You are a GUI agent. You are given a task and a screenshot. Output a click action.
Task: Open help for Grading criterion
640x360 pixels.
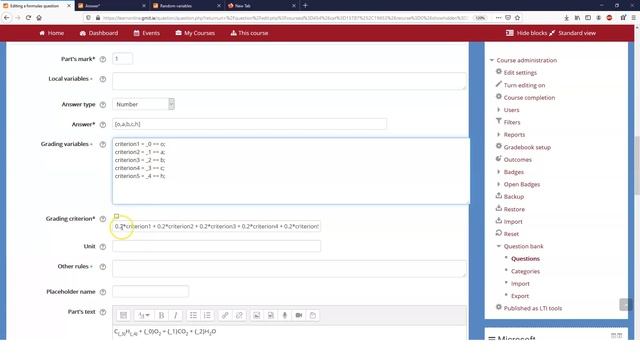pos(103,219)
